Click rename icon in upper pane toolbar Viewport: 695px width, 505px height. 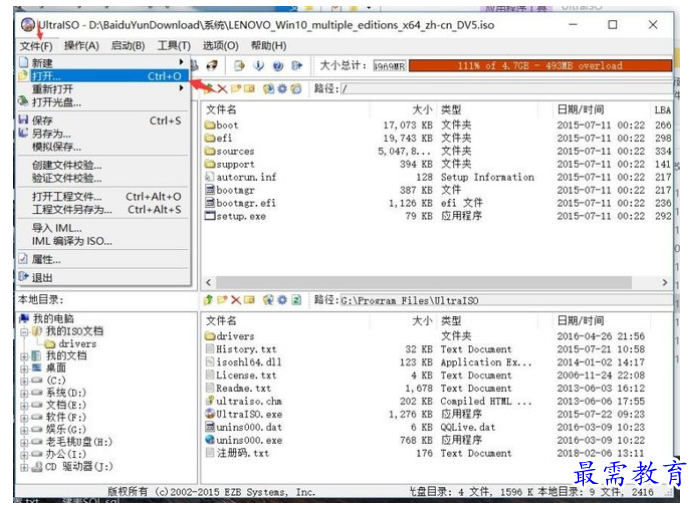[250, 89]
